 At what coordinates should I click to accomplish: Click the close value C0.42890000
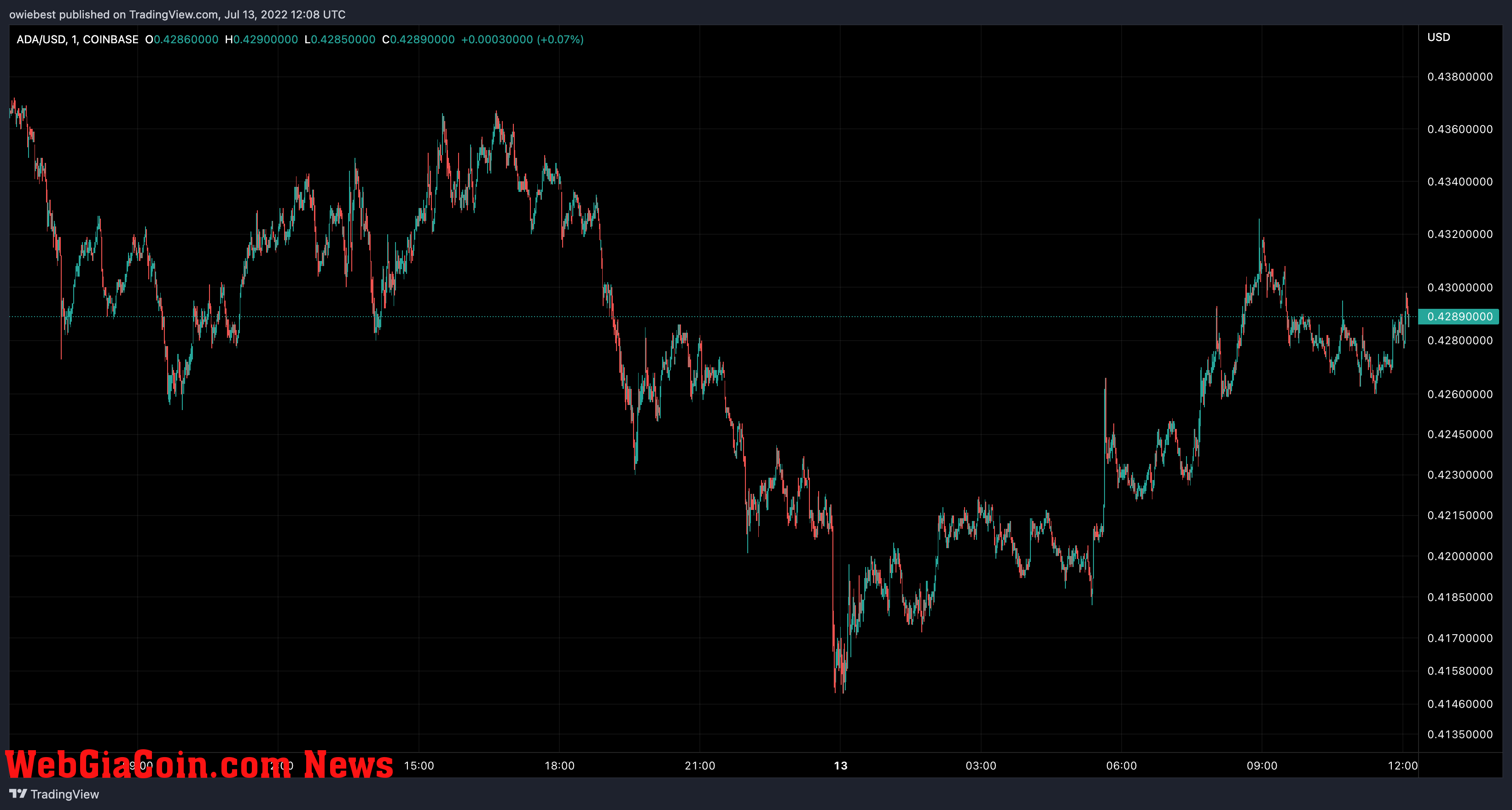coord(419,39)
